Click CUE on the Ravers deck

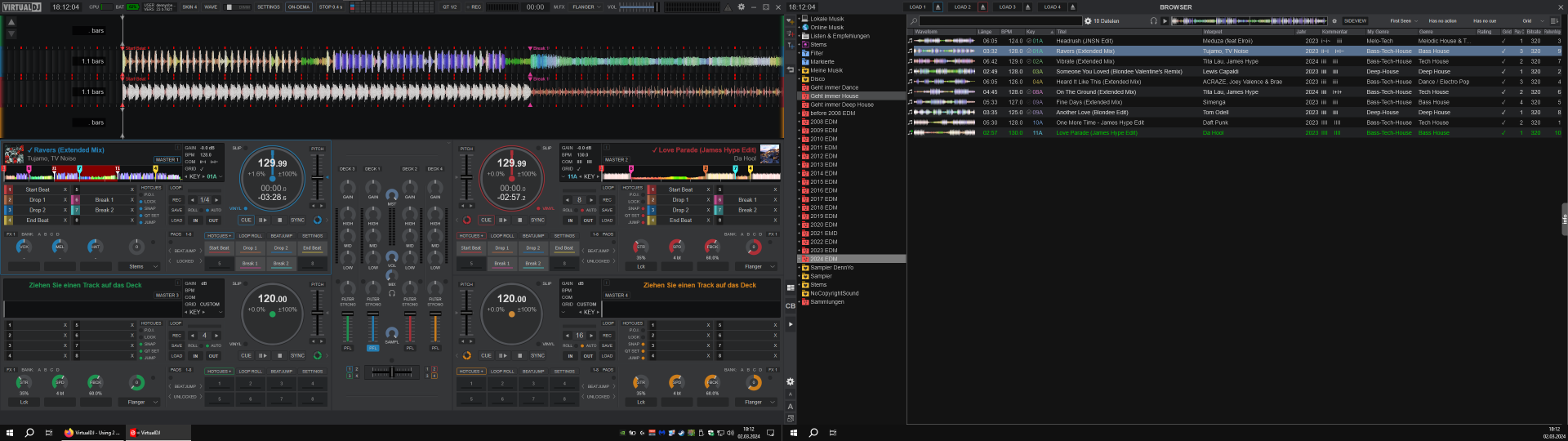point(246,220)
